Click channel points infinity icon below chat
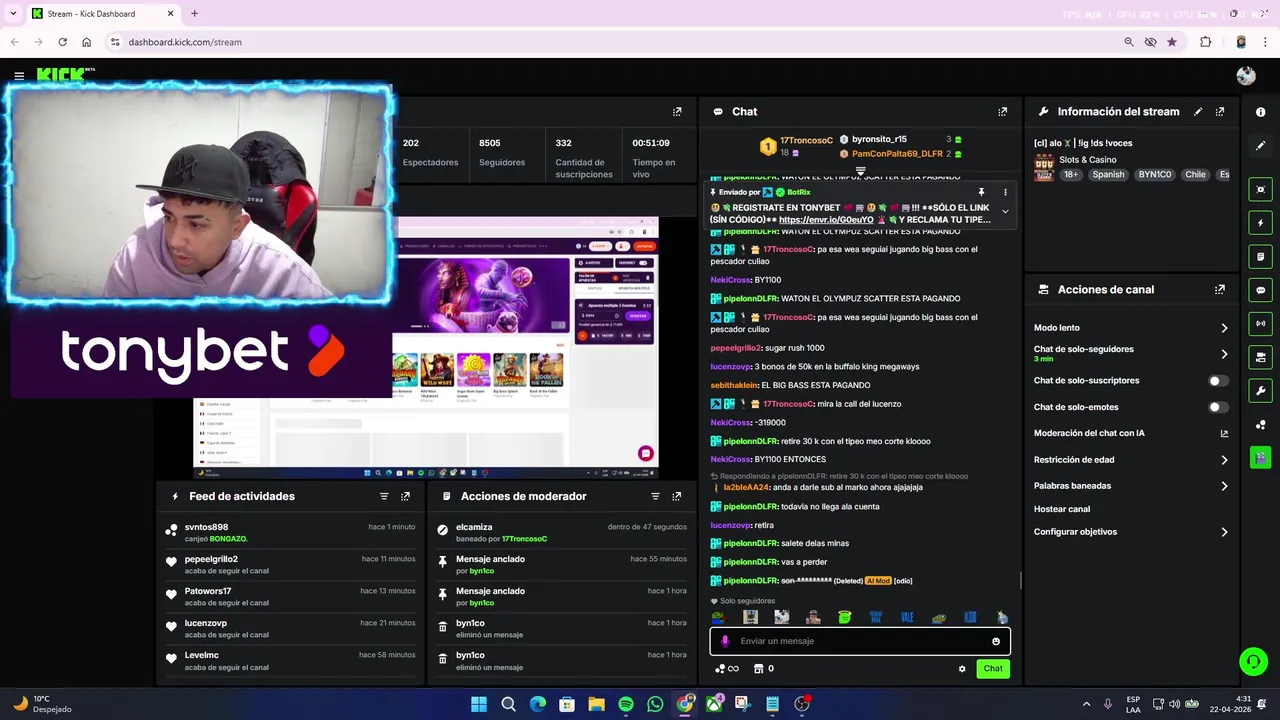 point(727,669)
